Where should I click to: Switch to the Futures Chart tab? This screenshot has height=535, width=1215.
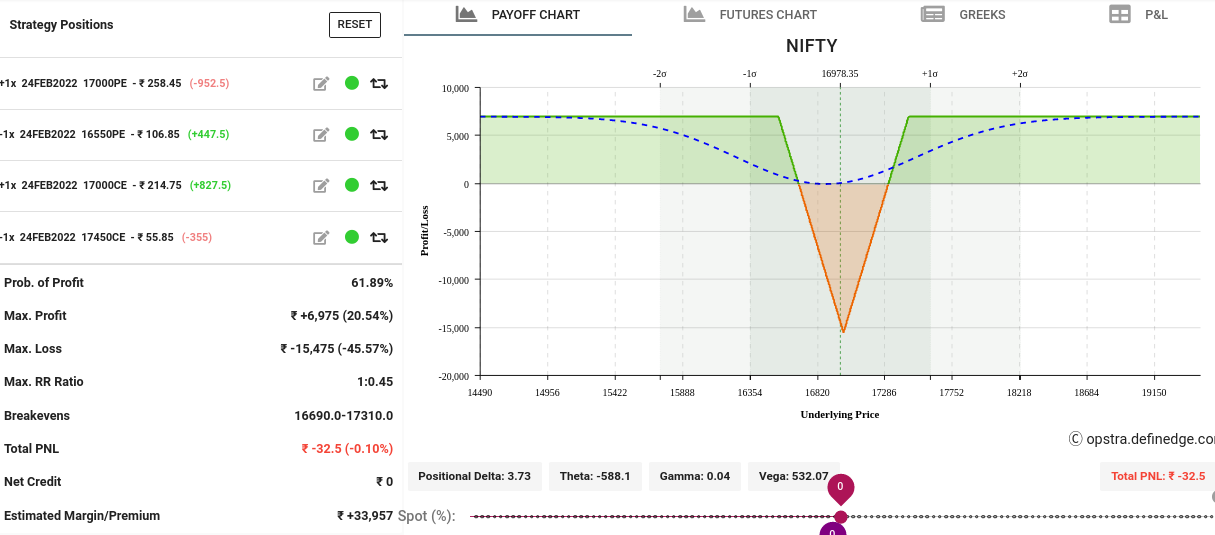point(750,15)
